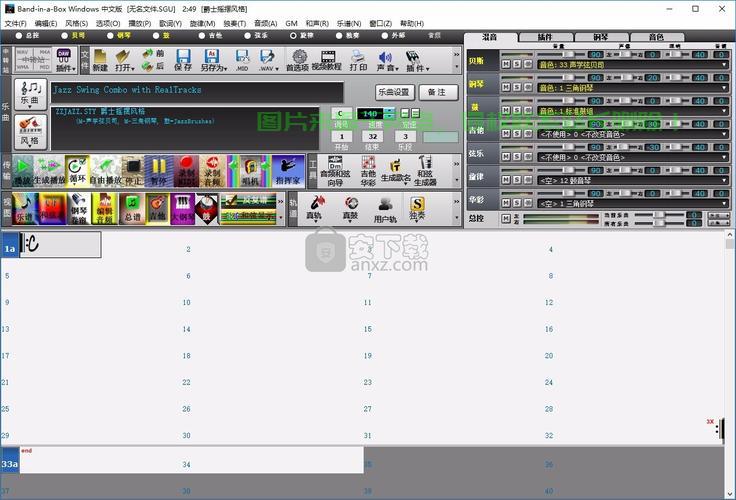The width and height of the screenshot is (736, 500).
Task: Open 视频教程 (Video Tutorials) icon
Action: click(327, 60)
